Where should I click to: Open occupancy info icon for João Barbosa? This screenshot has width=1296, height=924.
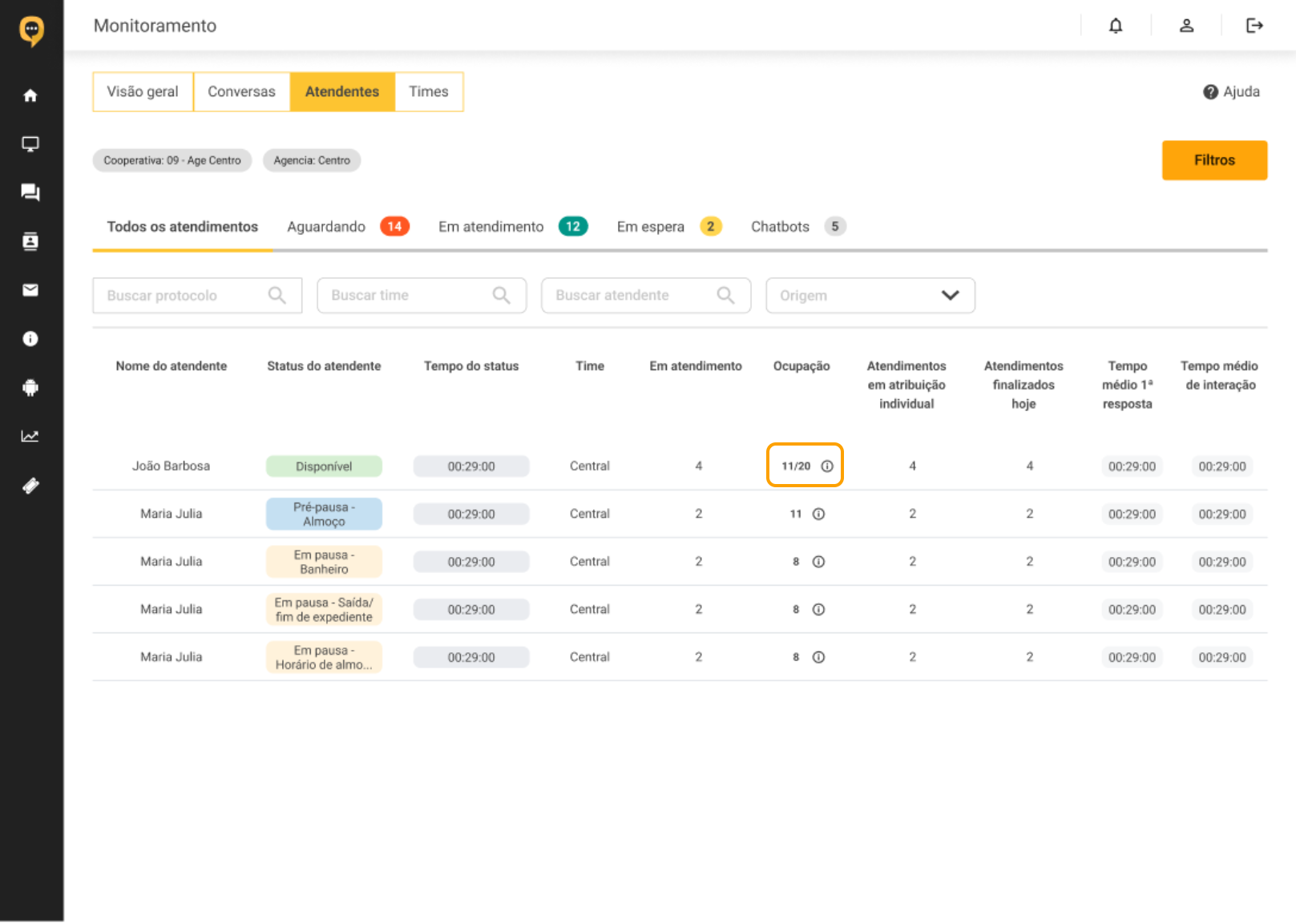tap(827, 466)
